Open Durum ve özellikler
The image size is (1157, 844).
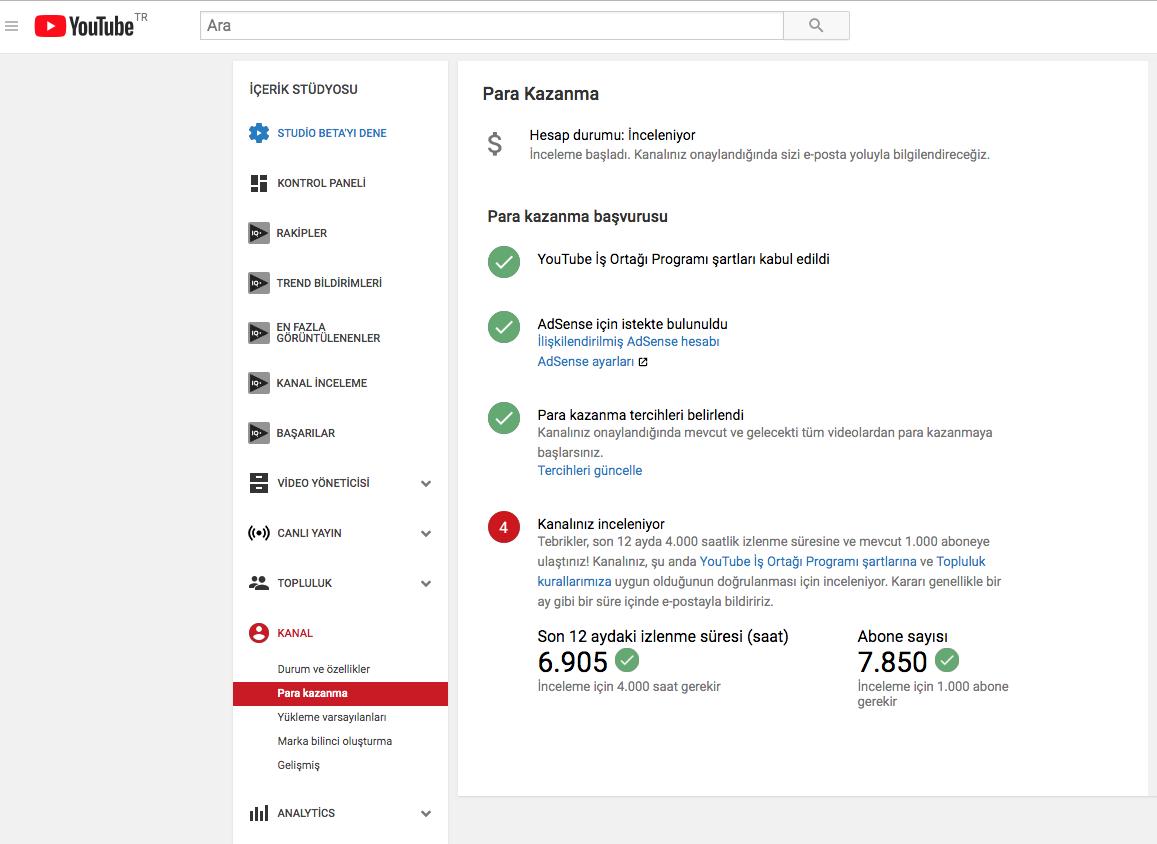pyautogui.click(x=324, y=669)
